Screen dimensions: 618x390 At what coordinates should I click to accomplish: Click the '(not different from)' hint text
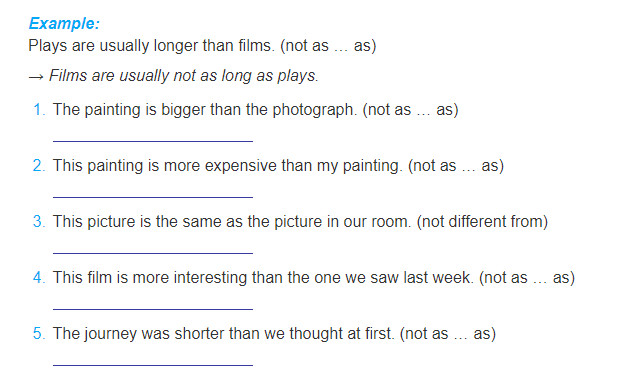pos(482,222)
